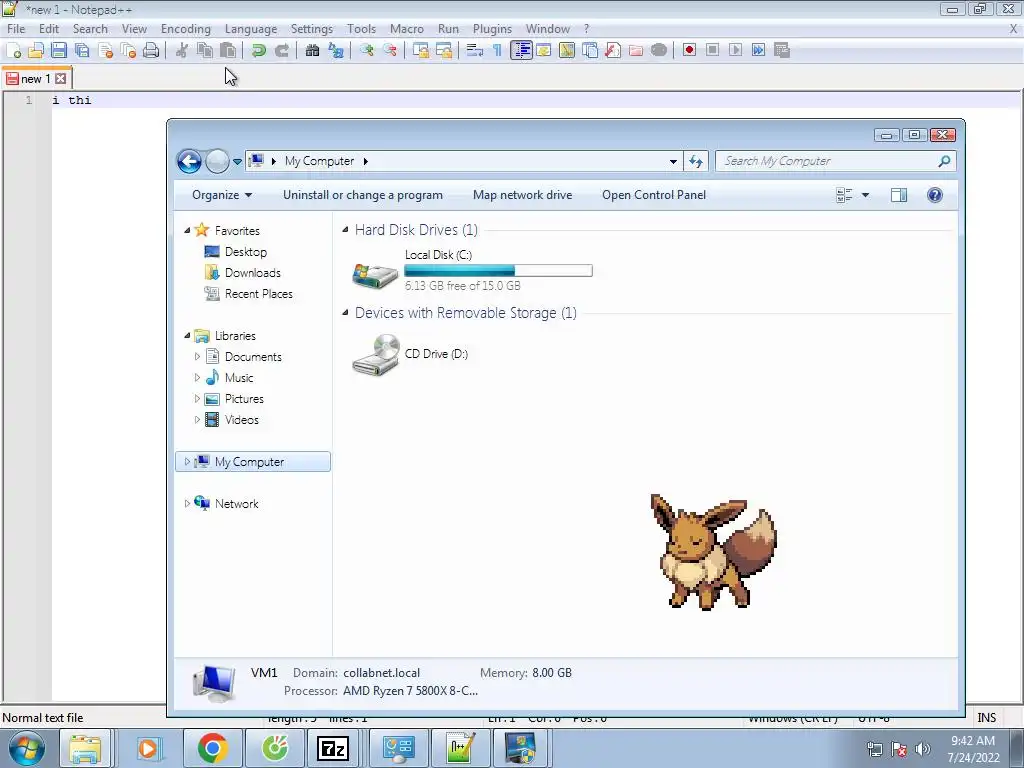Open the File menu
The height and width of the screenshot is (768, 1024).
(16, 29)
